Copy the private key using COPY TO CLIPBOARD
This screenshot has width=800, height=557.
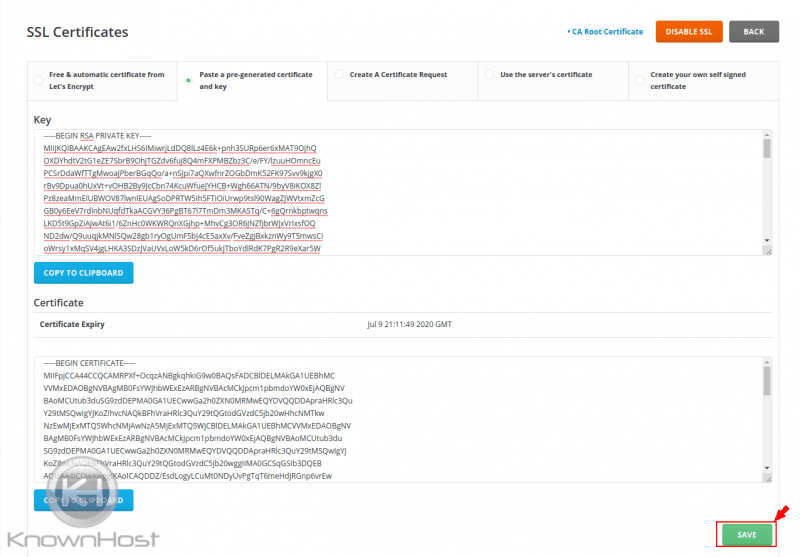(83, 273)
